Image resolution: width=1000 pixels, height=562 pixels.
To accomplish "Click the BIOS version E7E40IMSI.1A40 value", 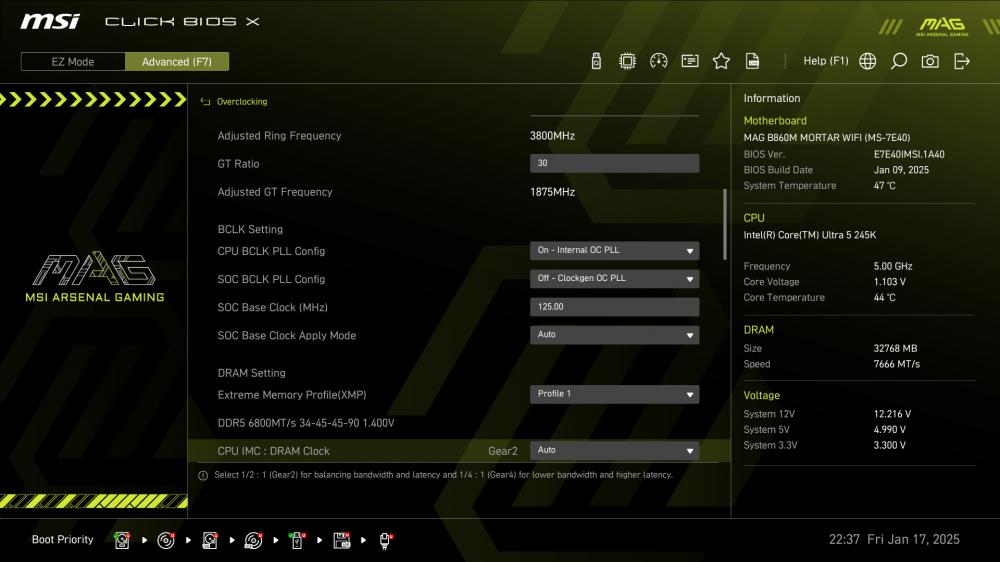I will coord(909,154).
